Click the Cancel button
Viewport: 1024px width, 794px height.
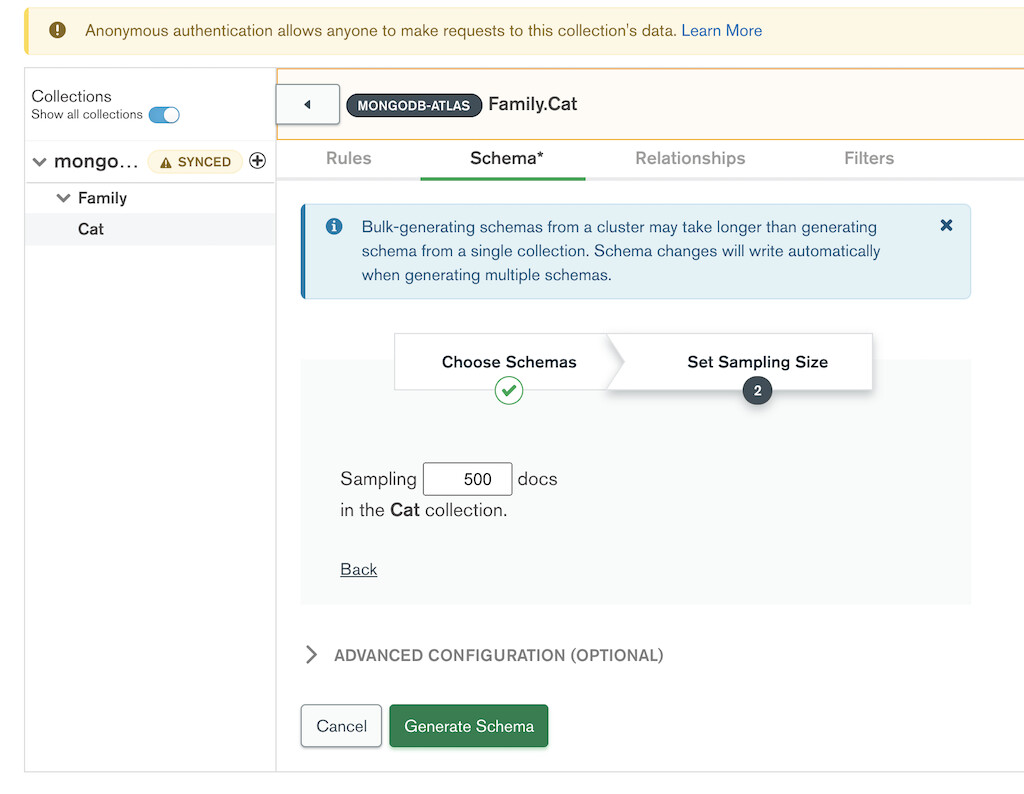[341, 726]
